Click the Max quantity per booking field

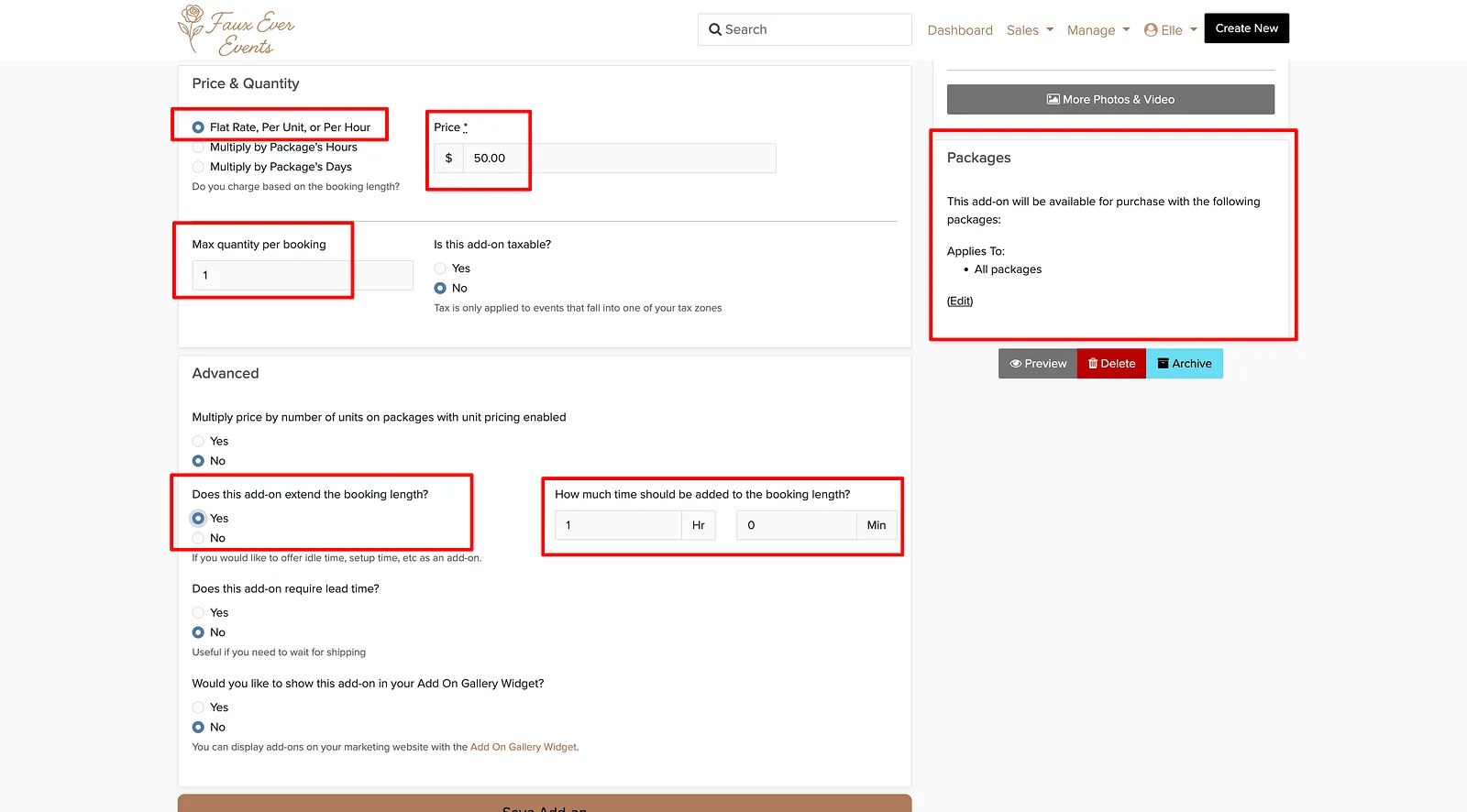[303, 275]
